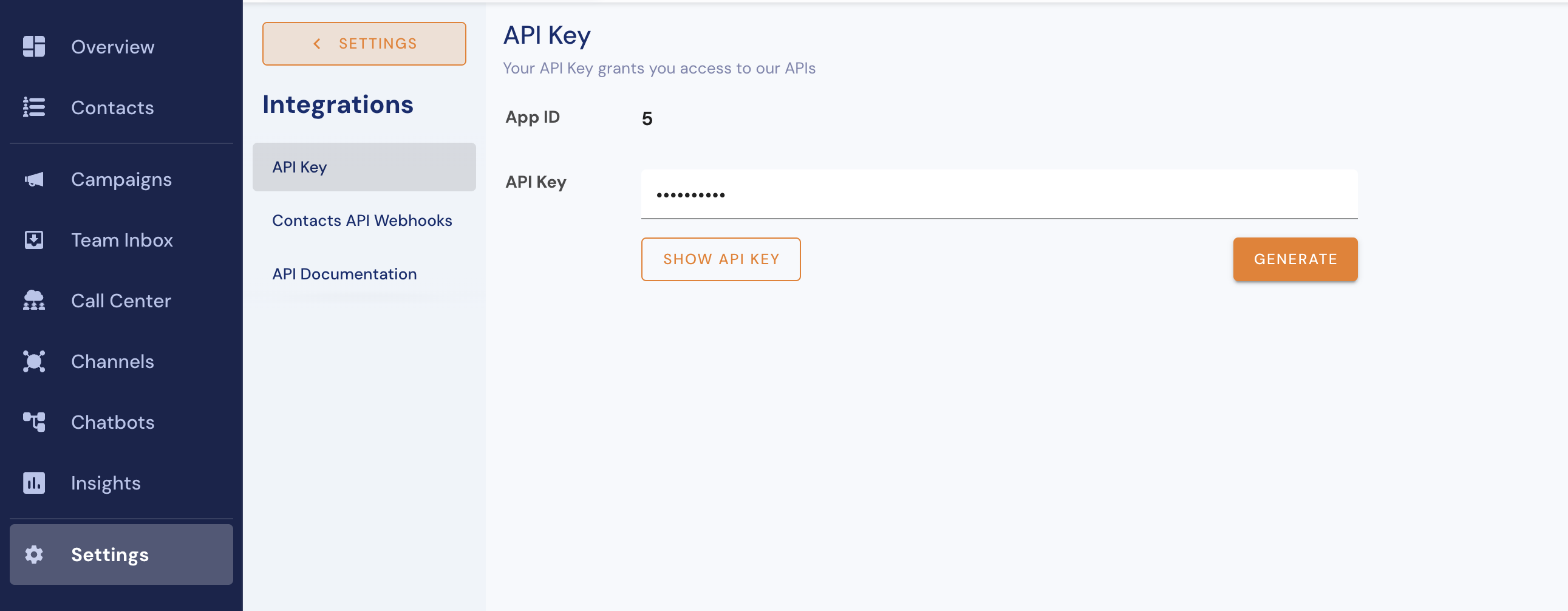Open Contacts API Webhooks section

[x=361, y=220]
